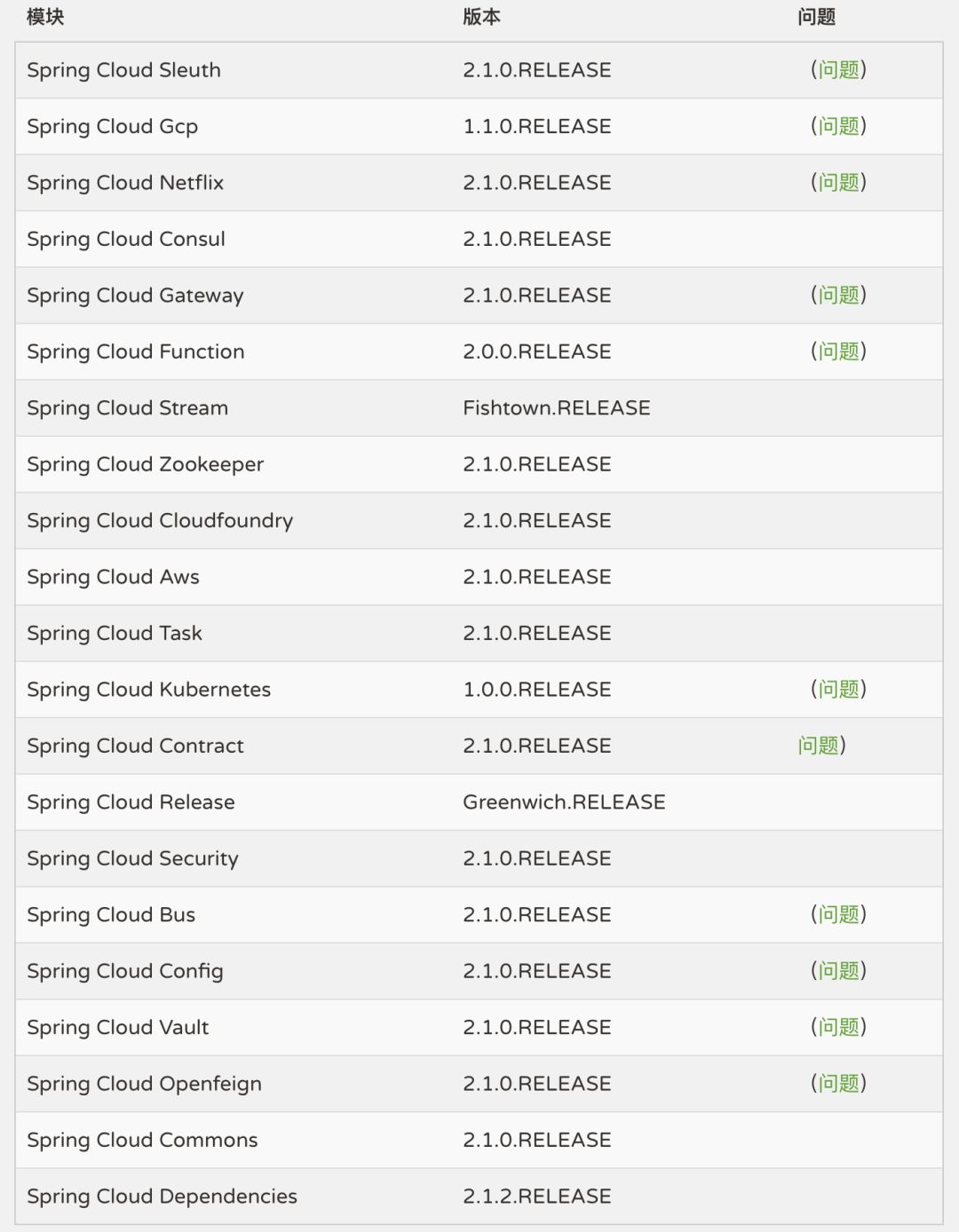Screen dimensions: 959x1232
Task: Click the Spring Cloud Dependencies row name
Action: [162, 1196]
